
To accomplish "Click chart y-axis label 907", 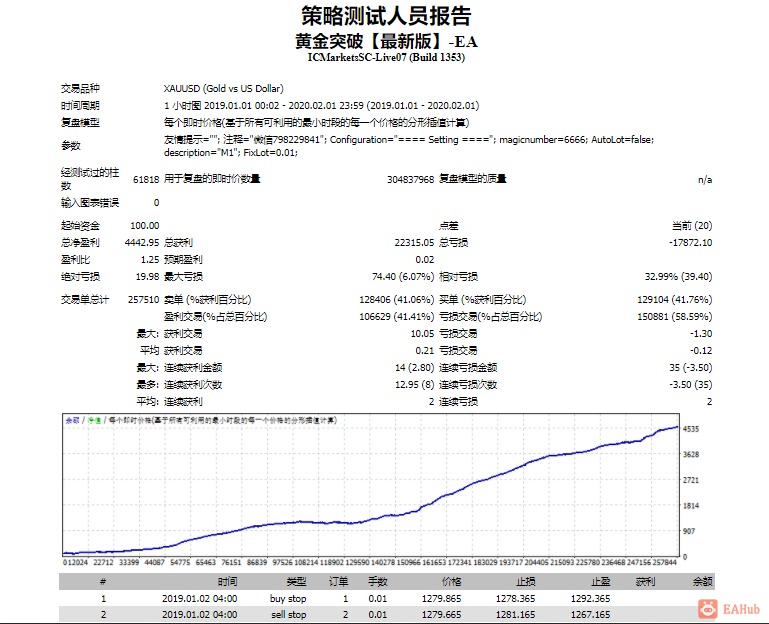I will point(689,531).
